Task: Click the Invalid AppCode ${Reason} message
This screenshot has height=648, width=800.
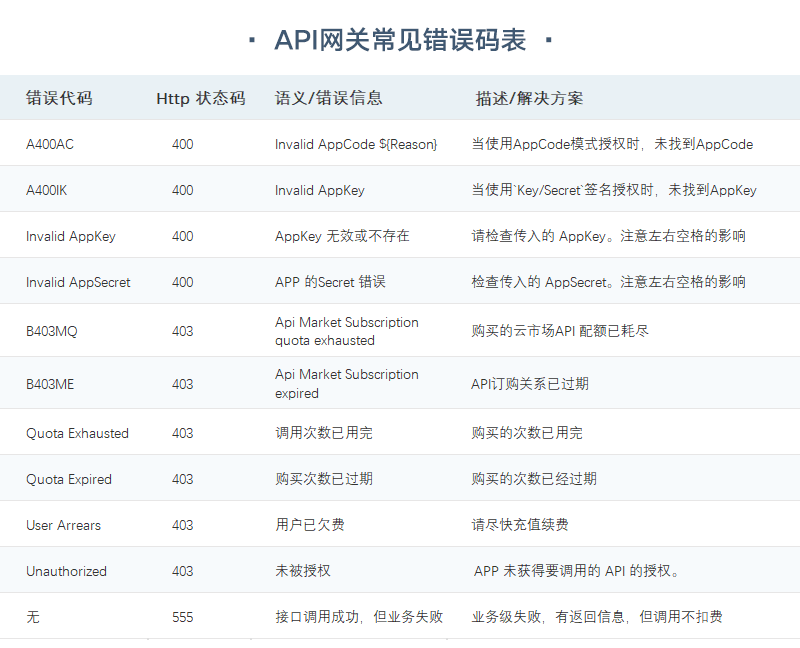Action: pyautogui.click(x=356, y=144)
